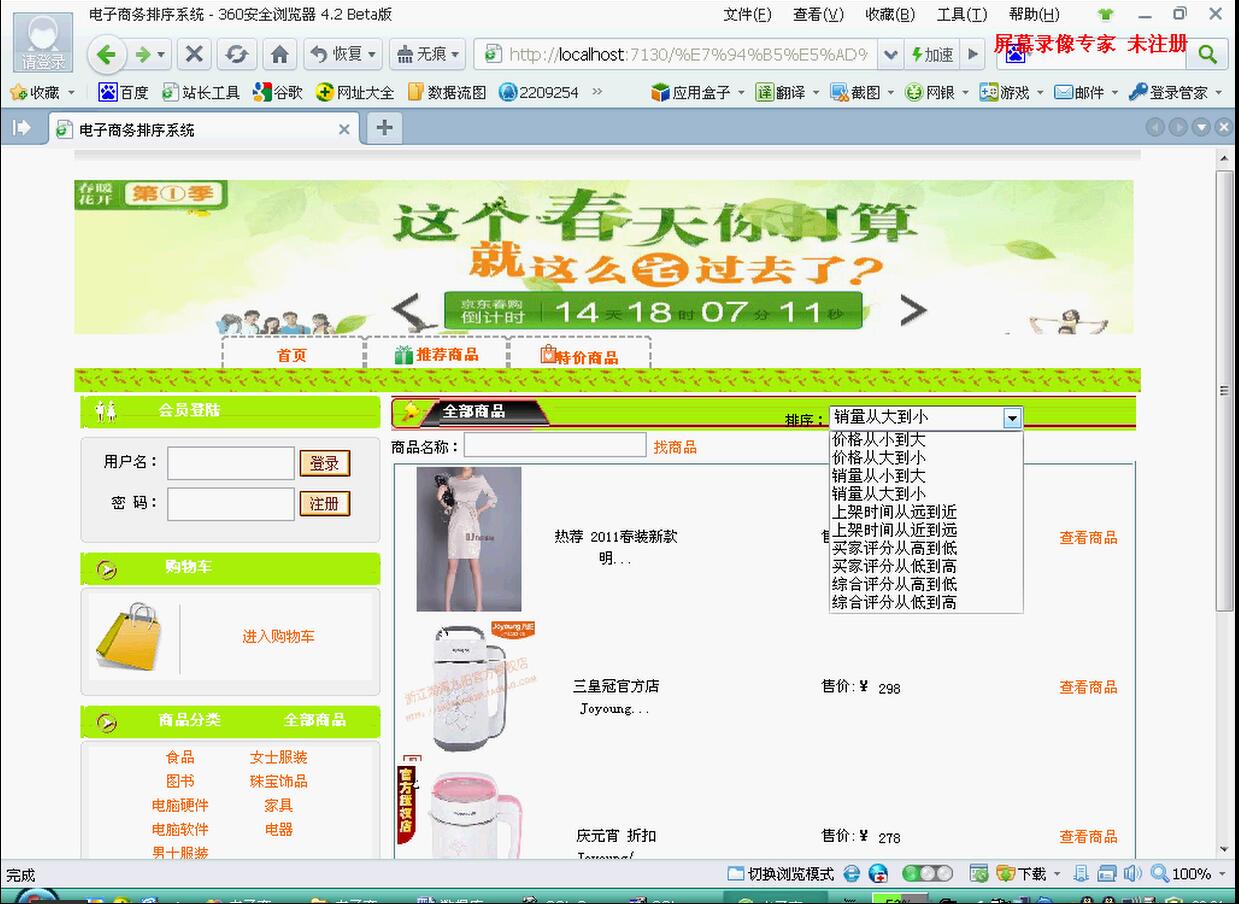Screen dimensions: 1239x904
Task: Open the 数据流图 bookmark folder
Action: tap(447, 92)
